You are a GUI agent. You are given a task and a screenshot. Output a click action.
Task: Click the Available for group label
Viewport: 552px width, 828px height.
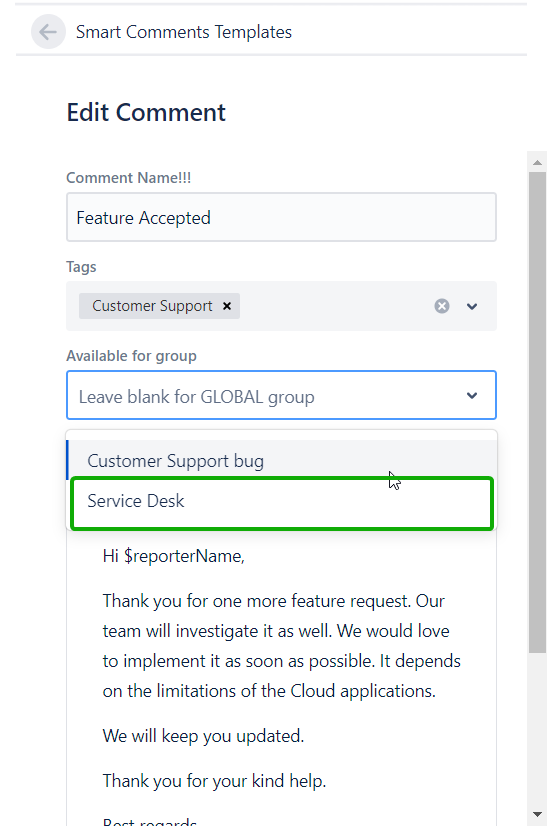(x=132, y=356)
